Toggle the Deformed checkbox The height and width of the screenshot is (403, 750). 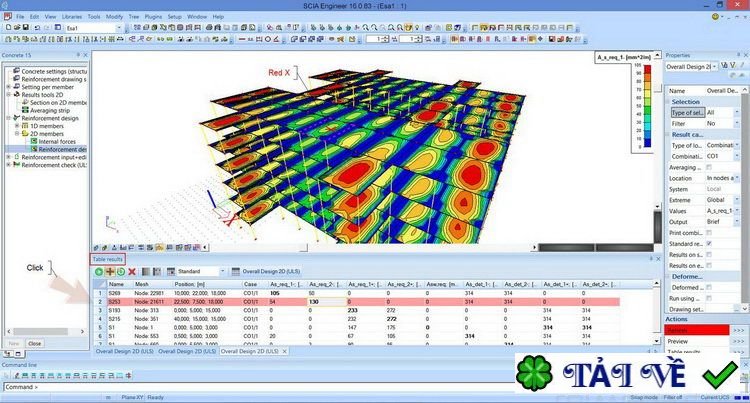coord(709,287)
